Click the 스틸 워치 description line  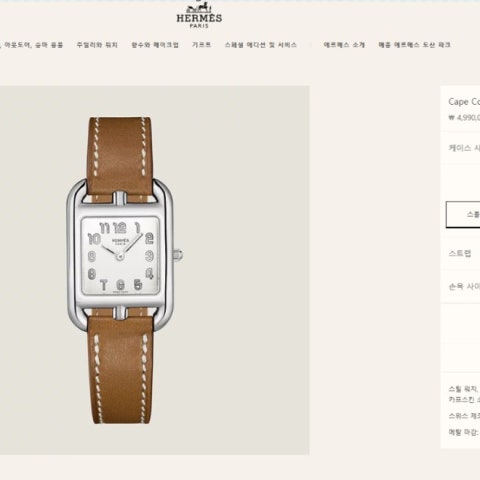(x=464, y=389)
